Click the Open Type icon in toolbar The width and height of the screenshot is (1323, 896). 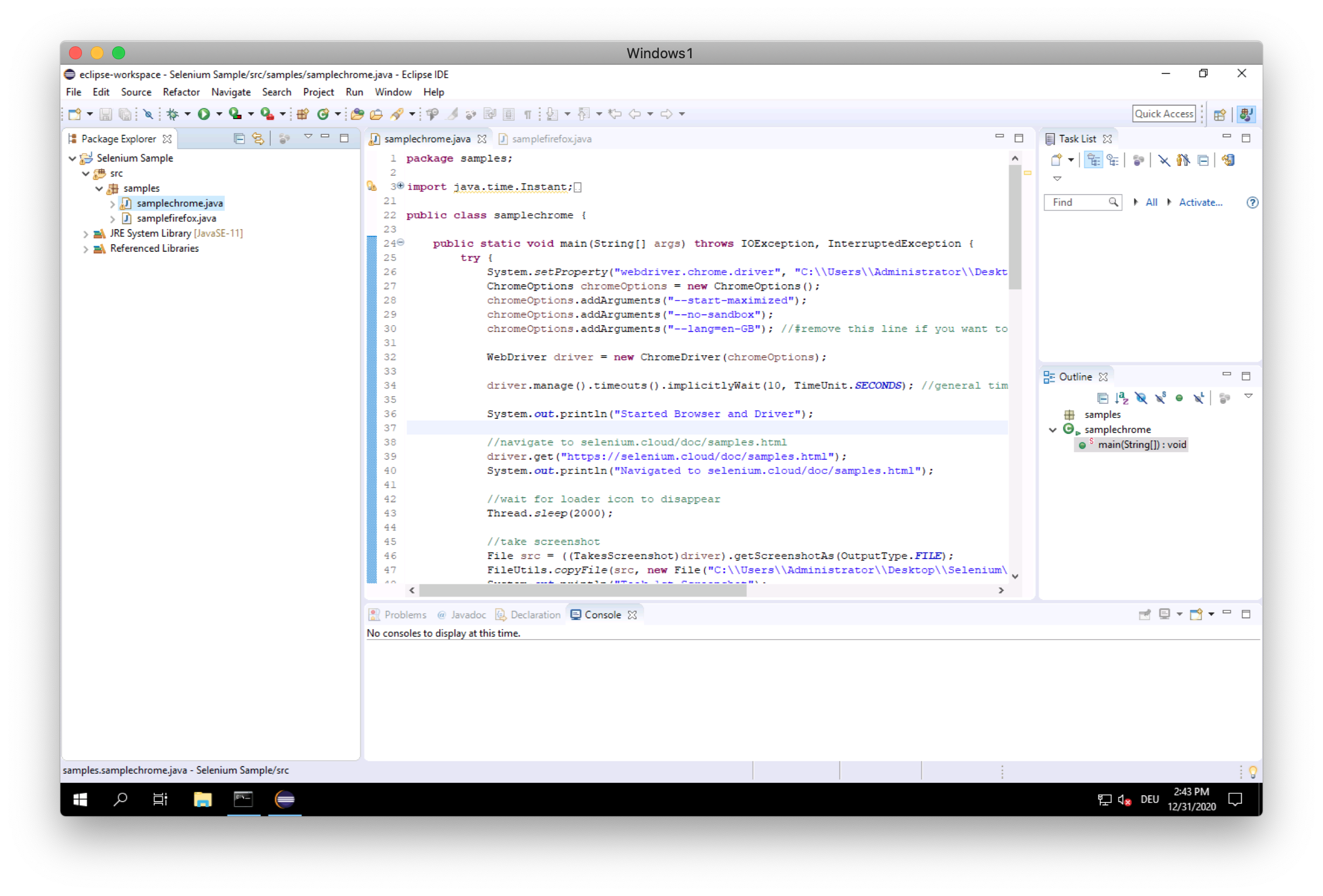pyautogui.click(x=357, y=114)
